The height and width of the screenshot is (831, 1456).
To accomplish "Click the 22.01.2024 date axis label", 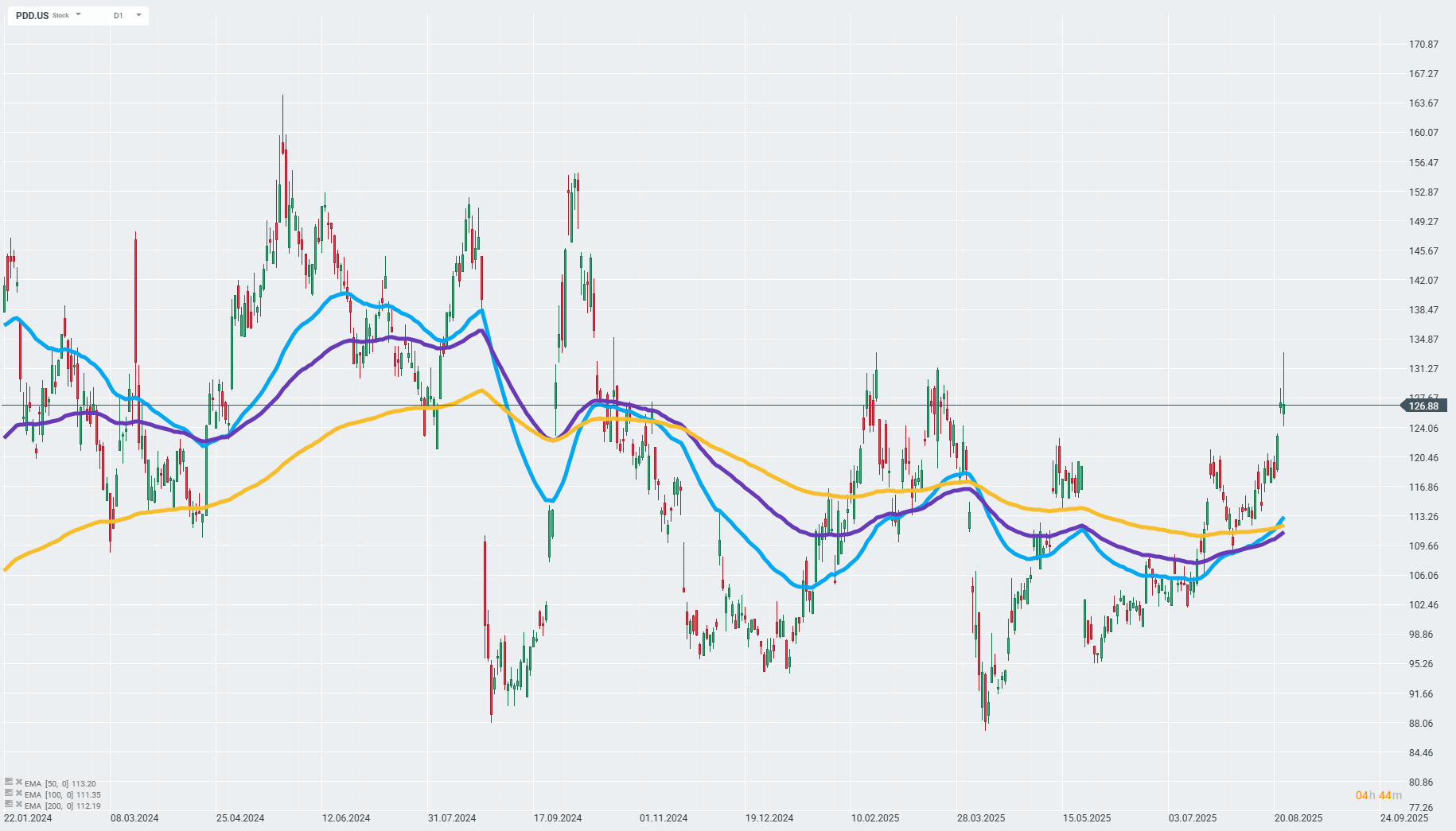I will (x=28, y=818).
